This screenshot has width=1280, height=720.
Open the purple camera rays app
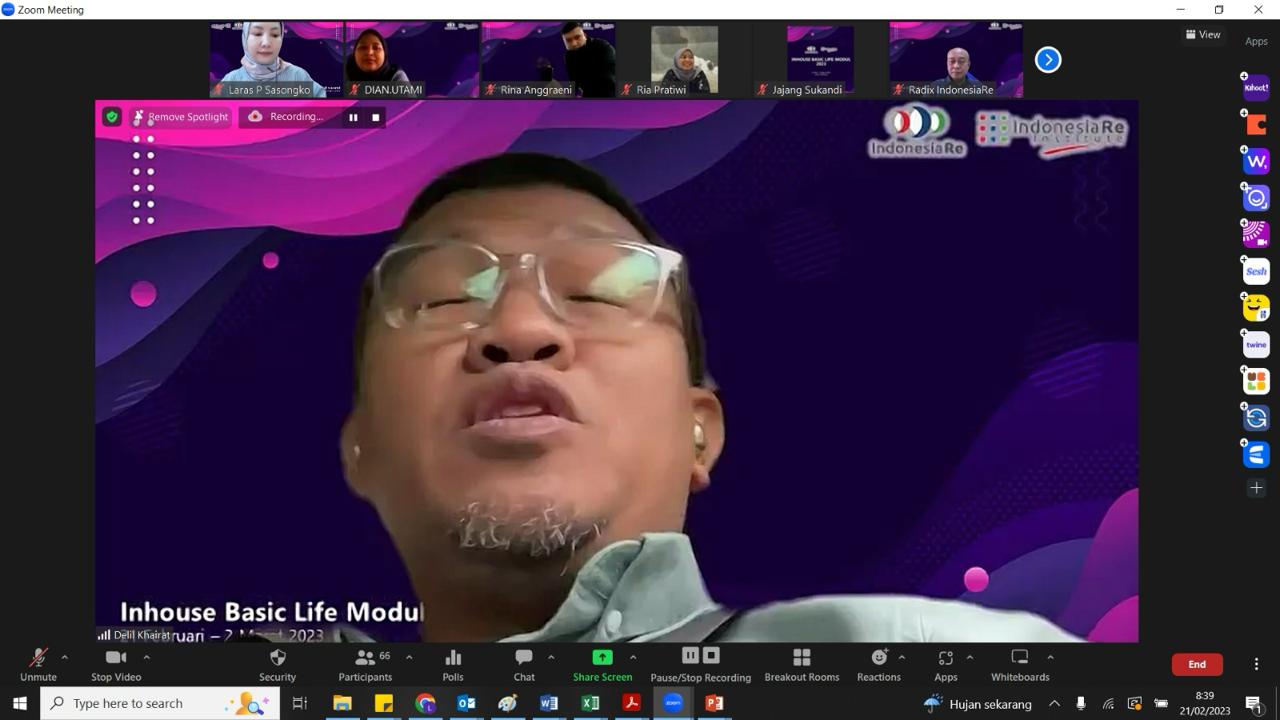(x=1256, y=234)
